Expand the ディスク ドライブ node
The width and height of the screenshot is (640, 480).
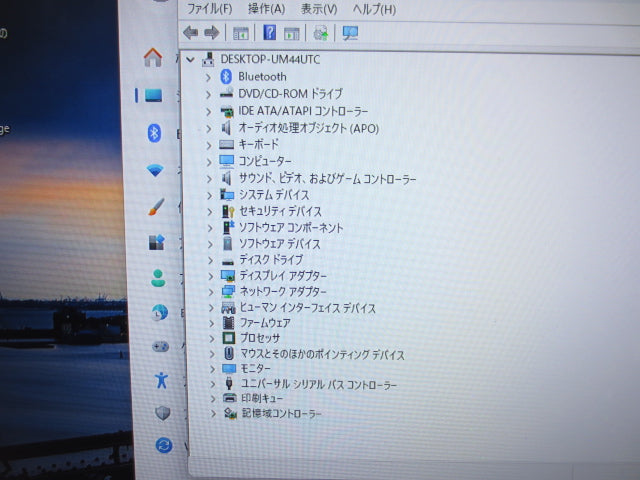[x=210, y=260]
